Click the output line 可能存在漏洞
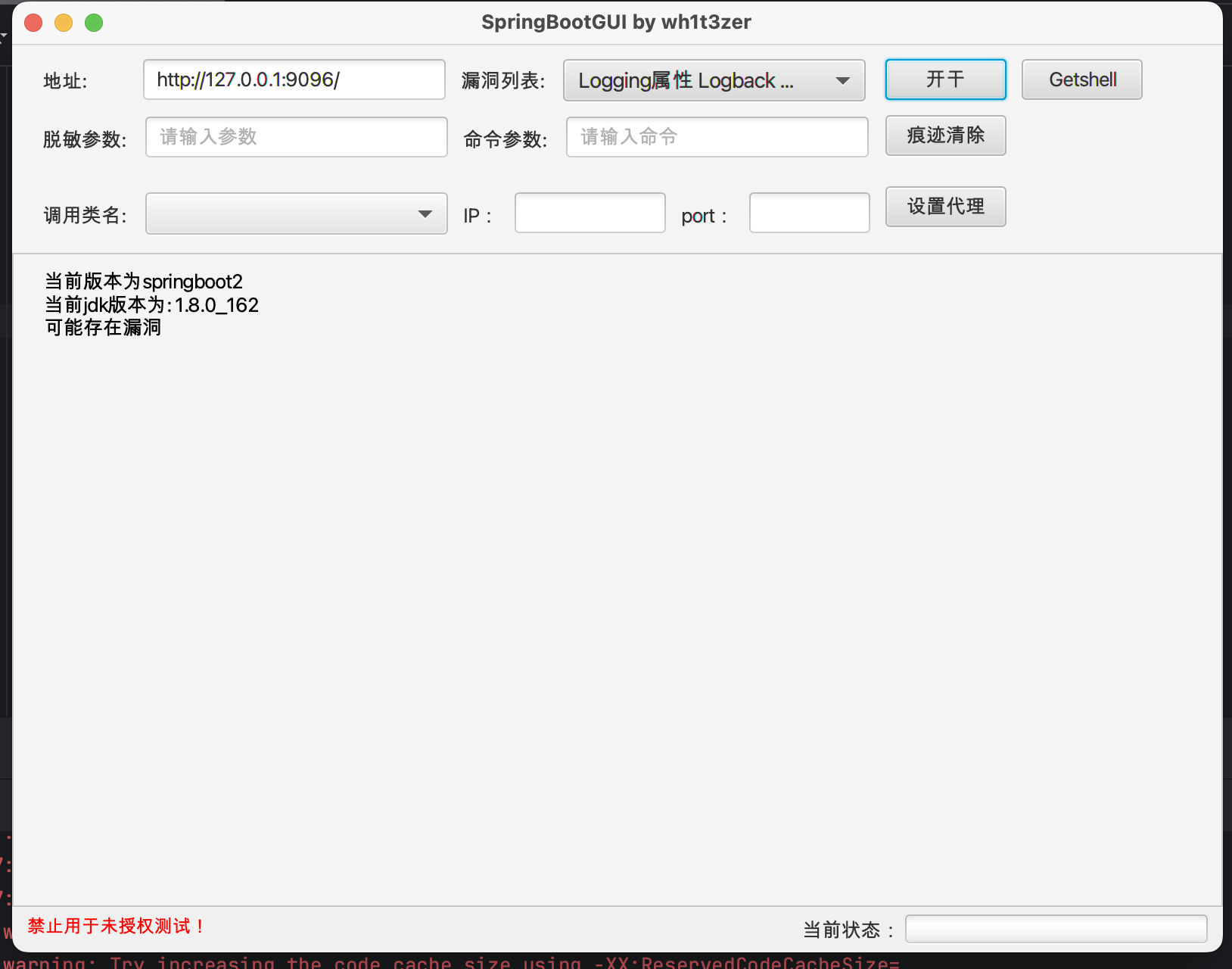Screen dimensions: 1232x969 (x=103, y=327)
